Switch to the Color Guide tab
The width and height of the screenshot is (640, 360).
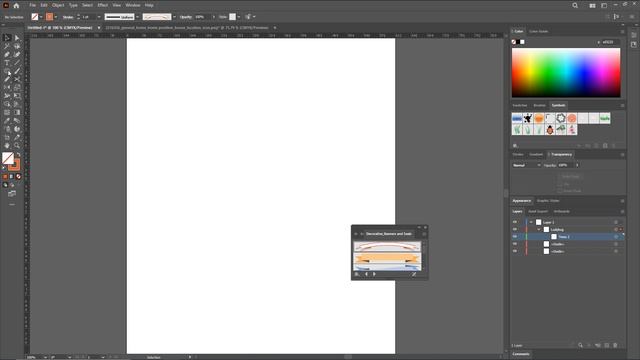538,31
